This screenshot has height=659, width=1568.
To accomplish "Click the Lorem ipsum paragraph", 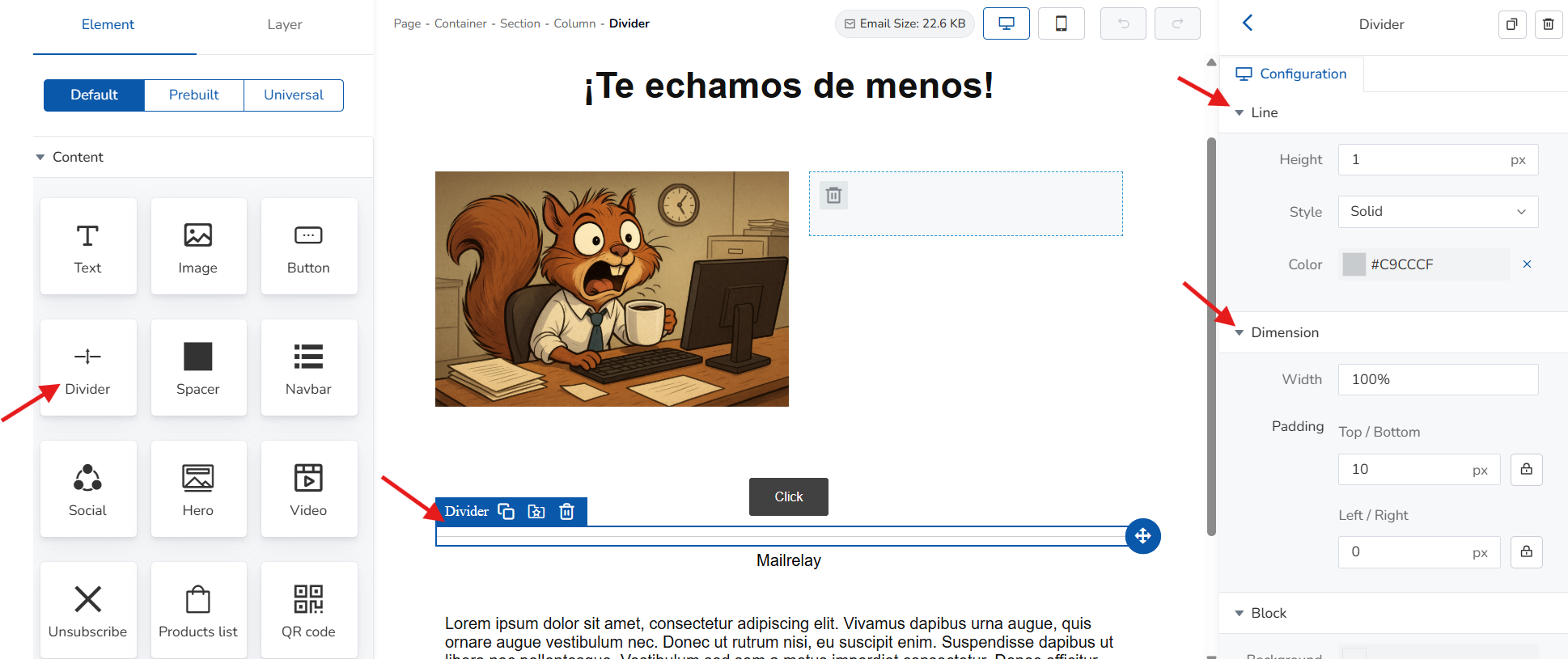I will (x=779, y=637).
